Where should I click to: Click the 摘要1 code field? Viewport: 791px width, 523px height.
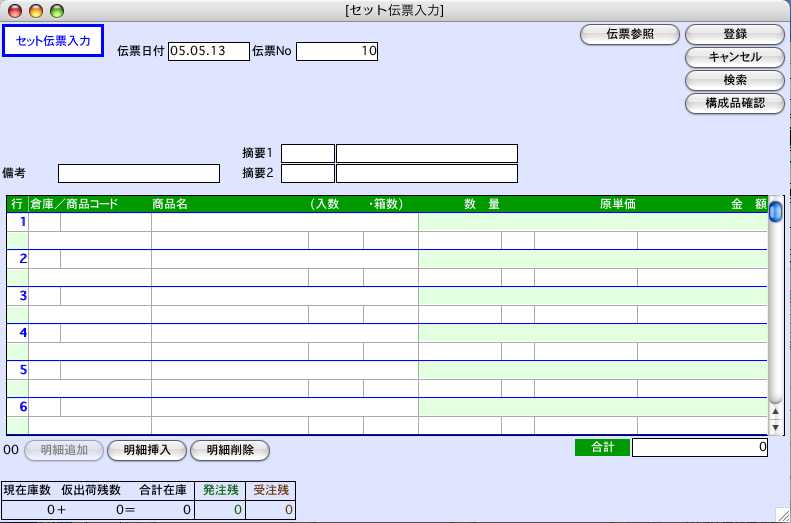pyautogui.click(x=308, y=153)
